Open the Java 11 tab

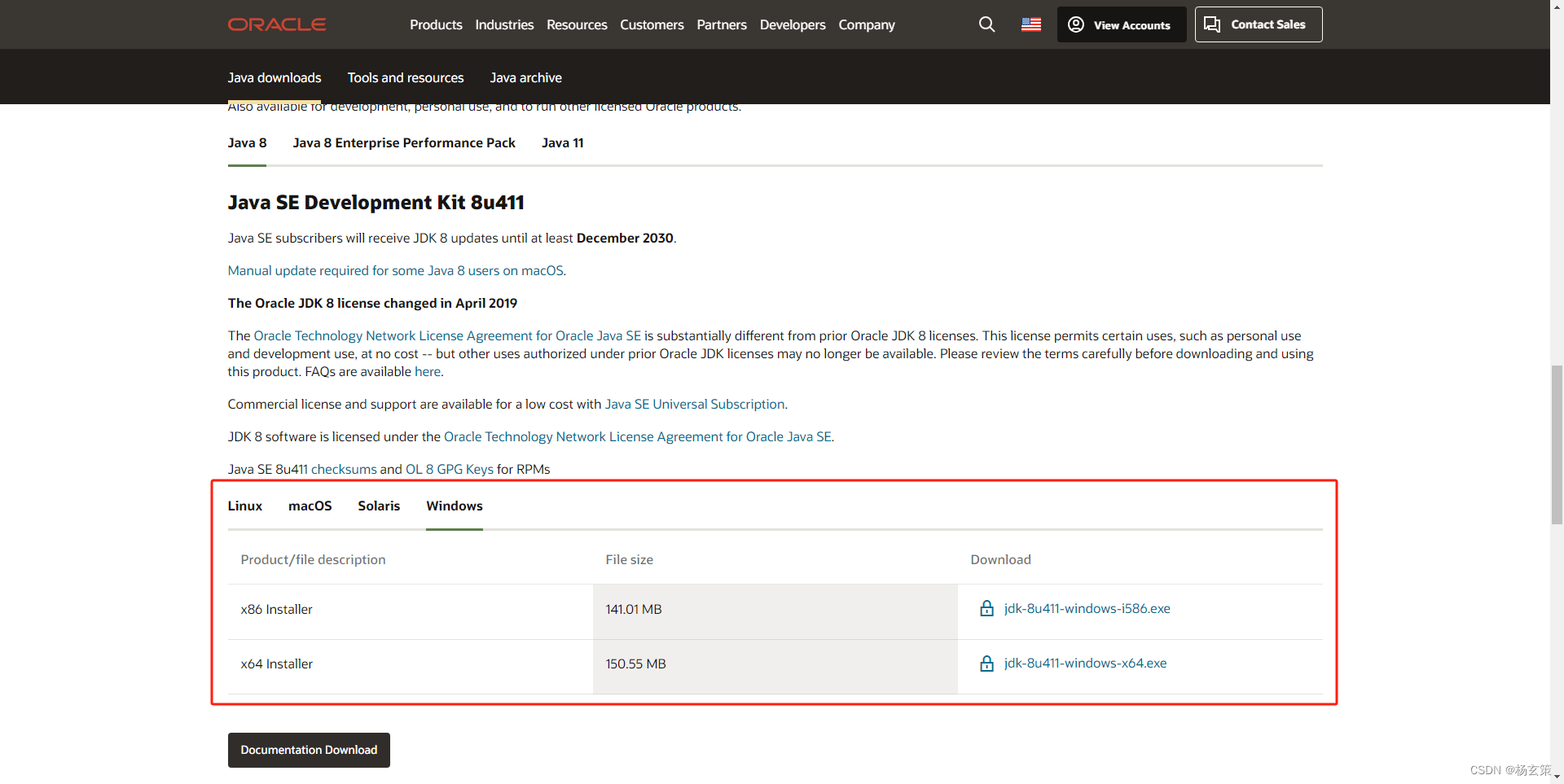click(x=562, y=142)
